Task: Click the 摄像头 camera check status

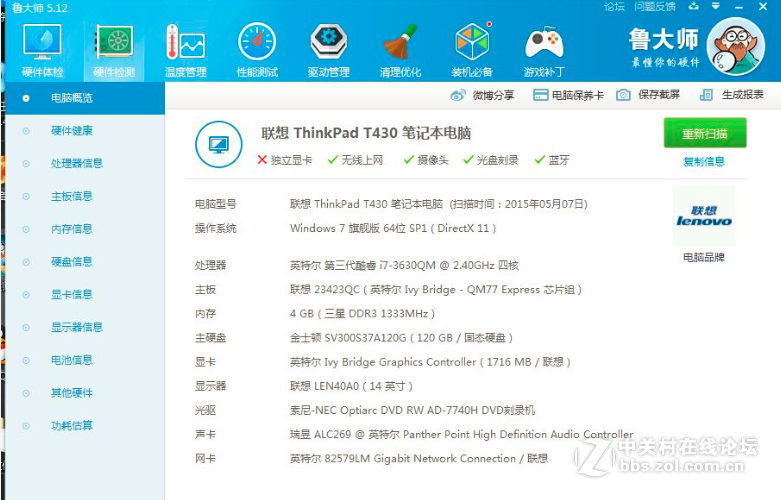Action: tap(426, 160)
